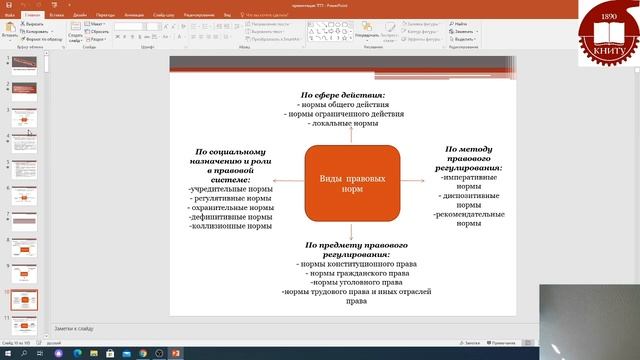640x360 pixels.
Task: Toggle underline formatting (Ч)
Action: pos(132,37)
